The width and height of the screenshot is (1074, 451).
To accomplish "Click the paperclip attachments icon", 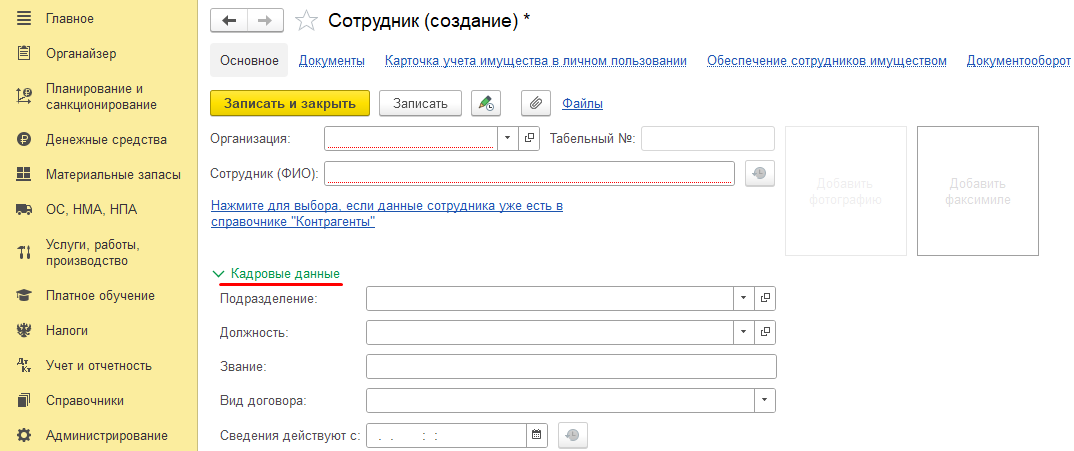I will click(536, 103).
